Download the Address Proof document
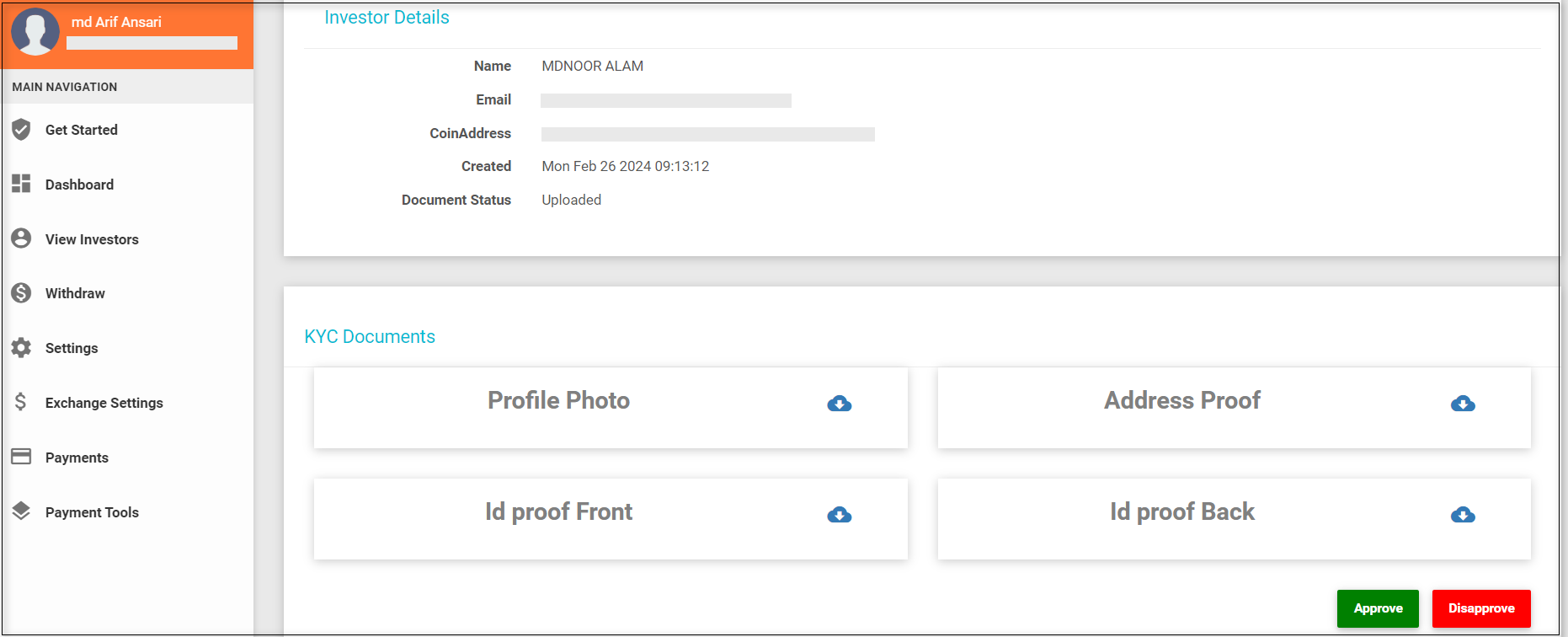 (x=1463, y=404)
